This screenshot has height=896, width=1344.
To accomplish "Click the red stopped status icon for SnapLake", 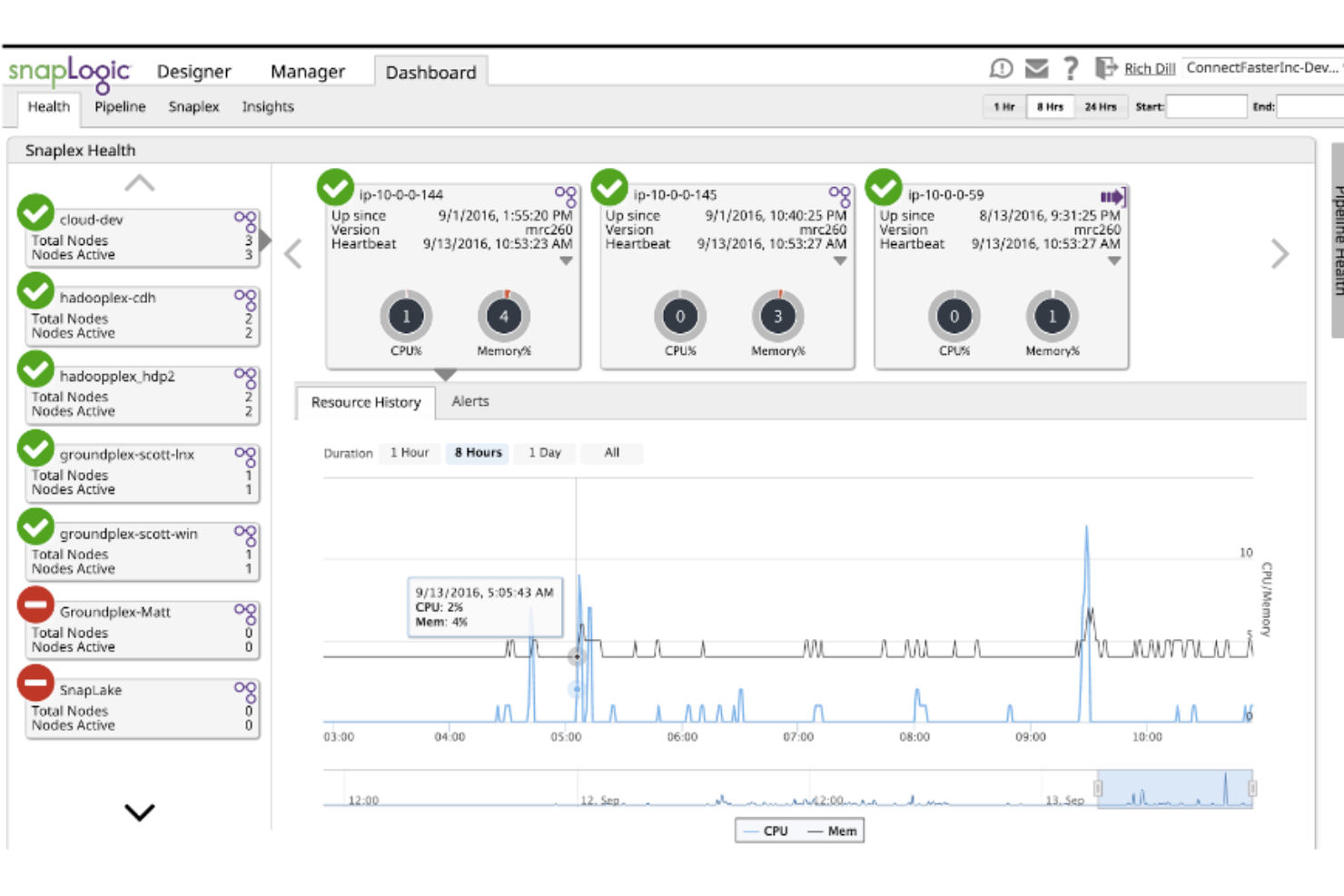I will tap(35, 684).
